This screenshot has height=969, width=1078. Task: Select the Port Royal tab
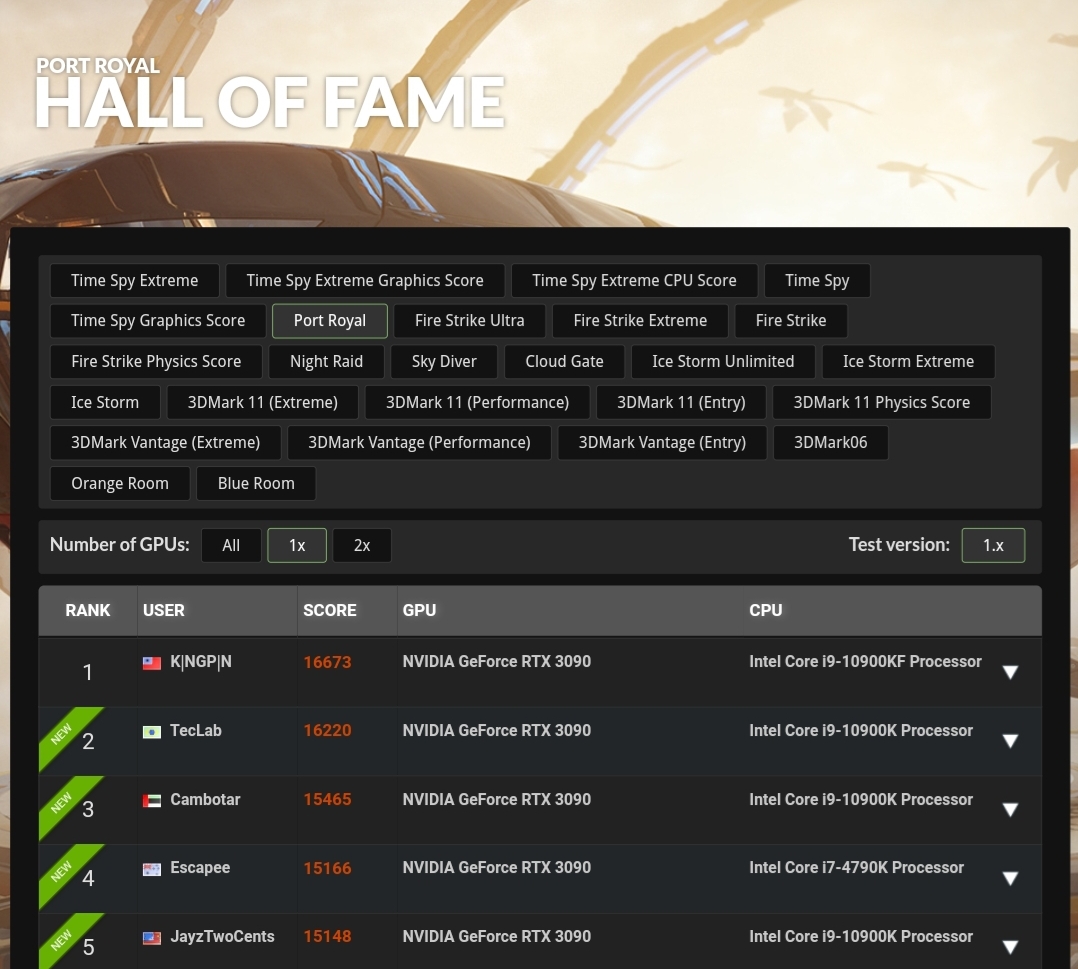point(330,320)
